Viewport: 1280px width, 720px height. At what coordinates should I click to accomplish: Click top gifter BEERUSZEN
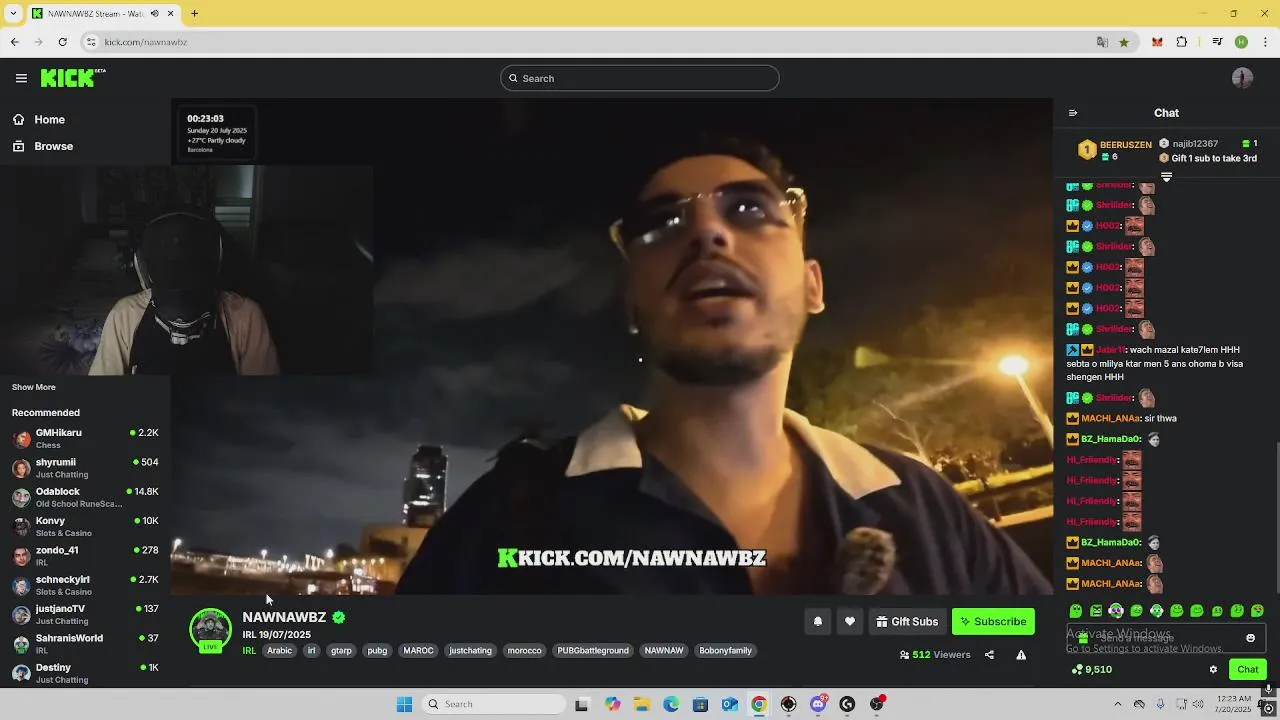pos(1125,145)
